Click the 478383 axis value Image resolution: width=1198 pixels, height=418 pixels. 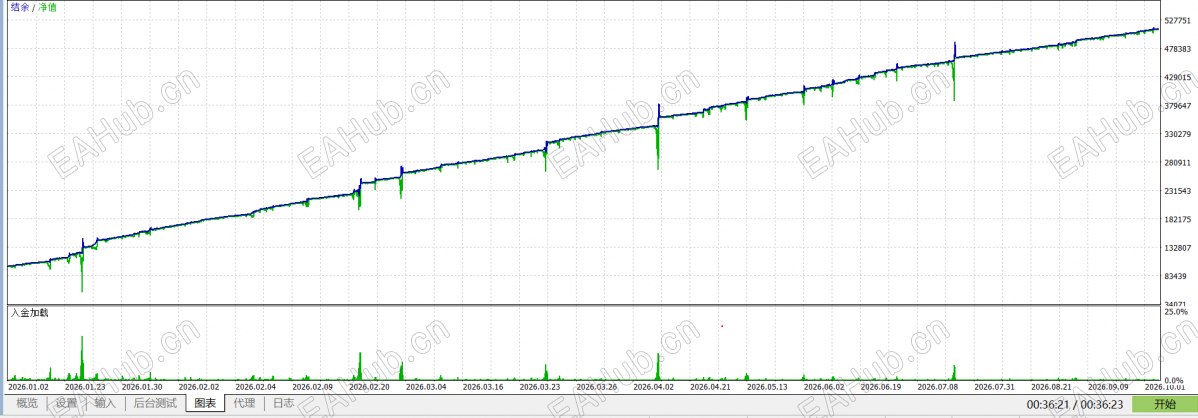tap(1178, 50)
